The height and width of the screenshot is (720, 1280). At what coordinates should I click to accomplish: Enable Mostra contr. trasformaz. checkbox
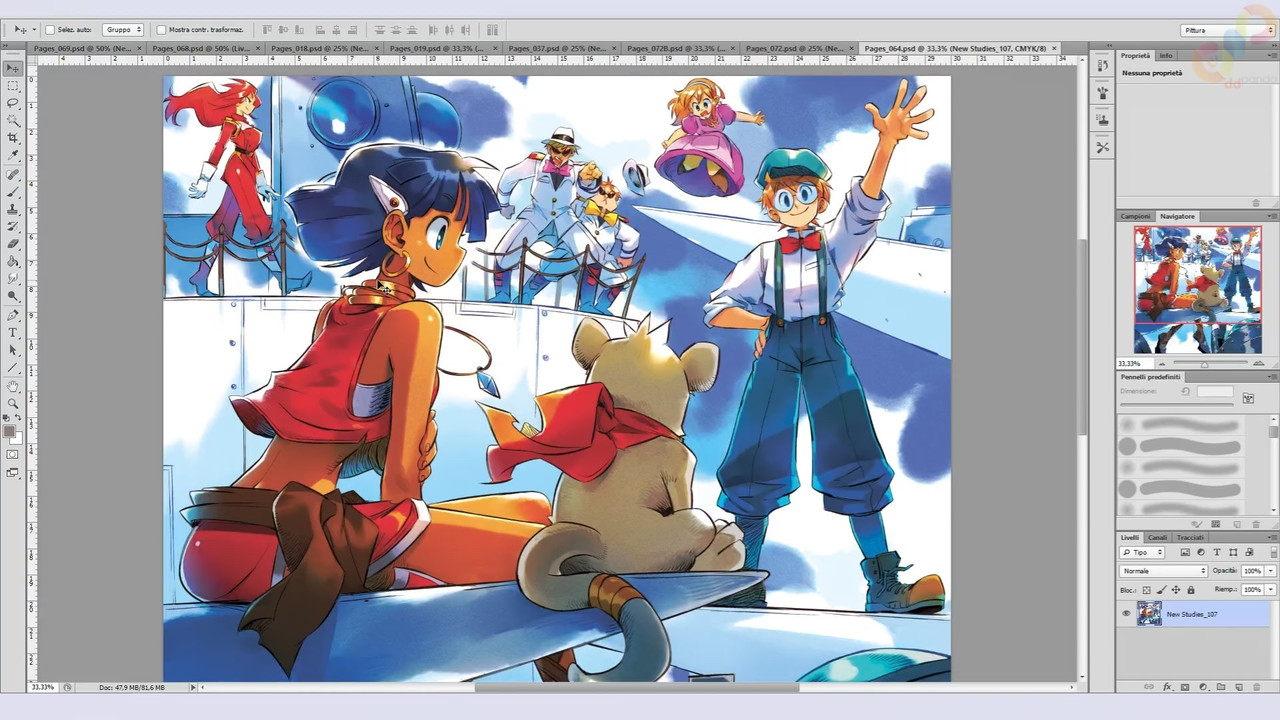162,30
